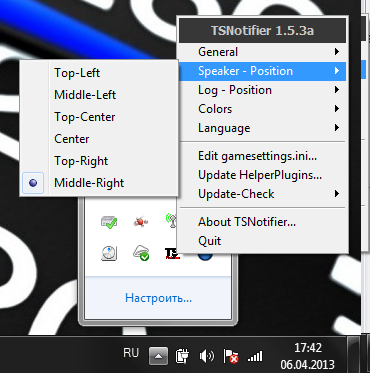
Task: Expand the Update-Check submenu
Action: [263, 194]
